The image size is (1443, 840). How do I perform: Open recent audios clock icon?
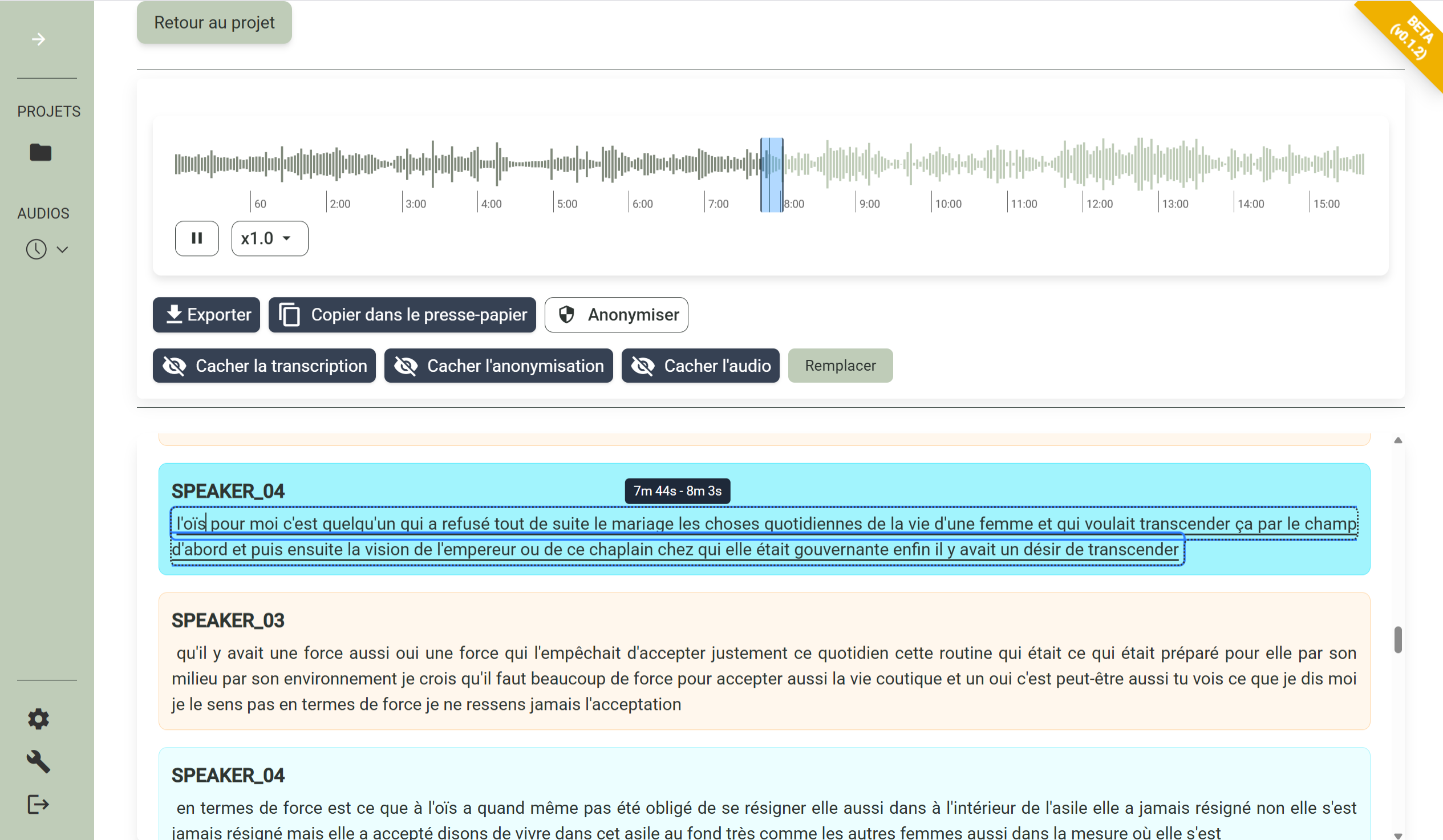36,249
